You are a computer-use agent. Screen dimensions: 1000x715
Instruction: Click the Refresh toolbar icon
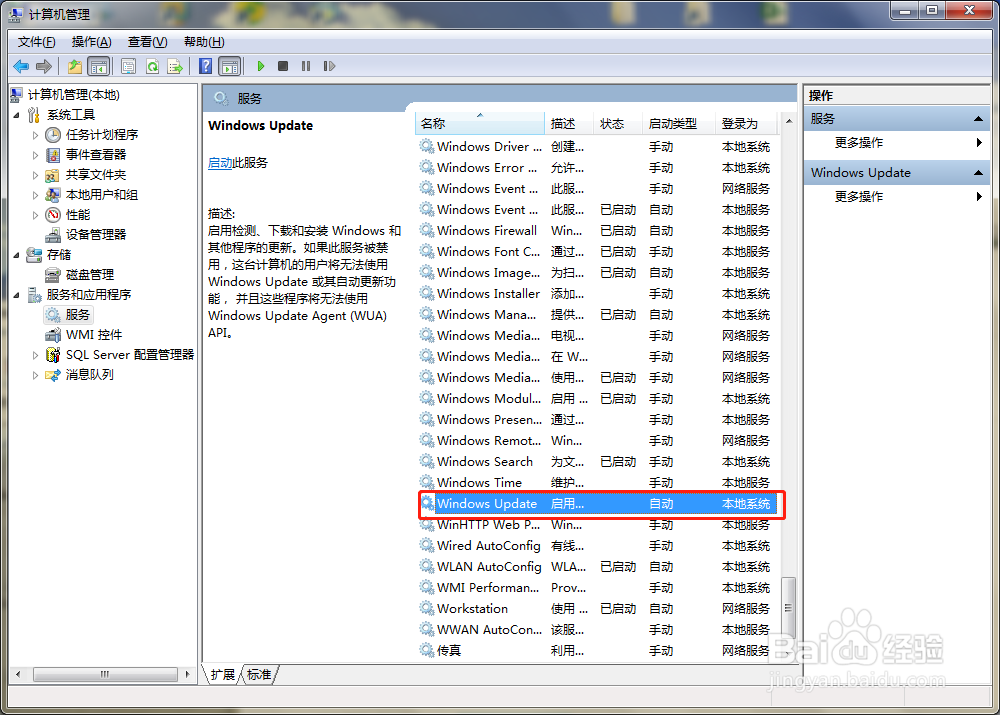[x=152, y=66]
